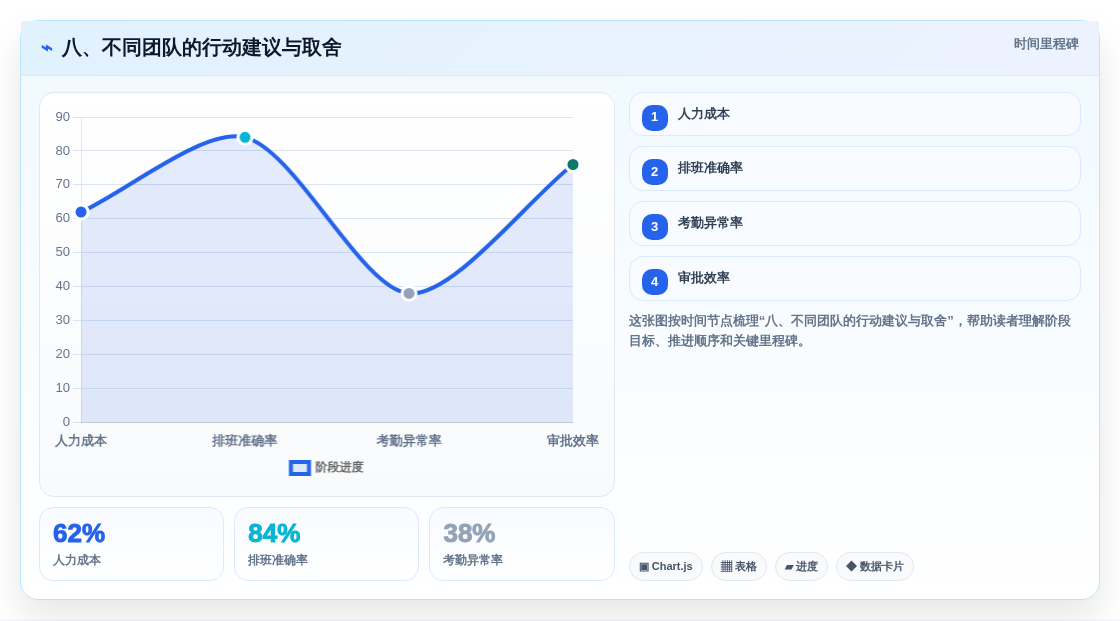The width and height of the screenshot is (1120, 621).
Task: Click the 数据卡片 tag
Action: [875, 567]
